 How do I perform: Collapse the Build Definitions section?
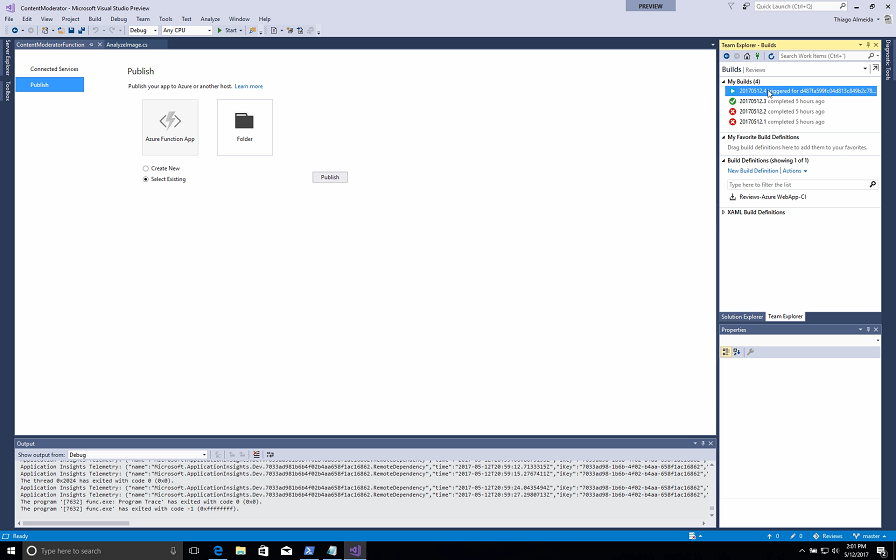(723, 161)
